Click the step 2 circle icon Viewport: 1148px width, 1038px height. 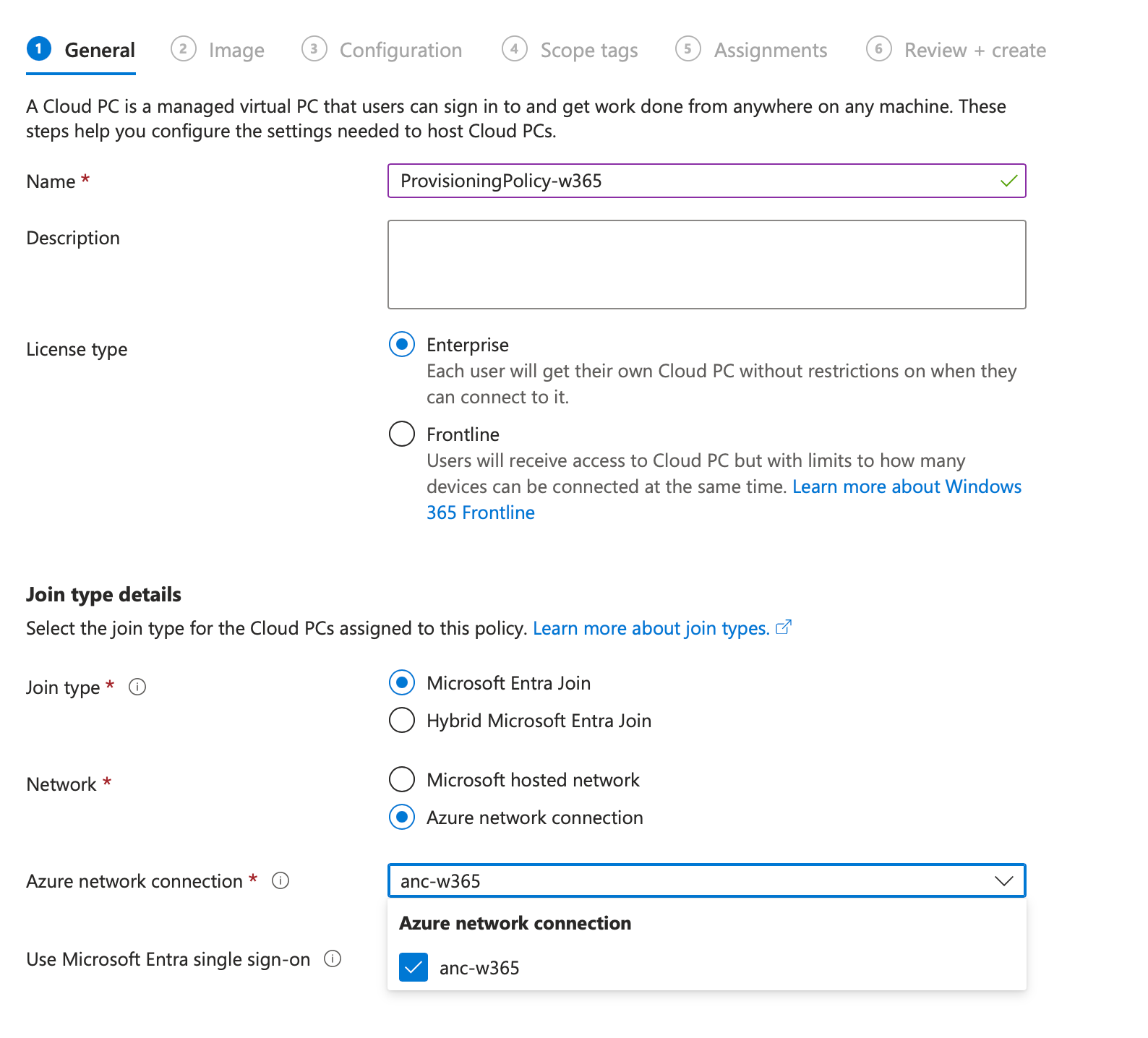(184, 49)
